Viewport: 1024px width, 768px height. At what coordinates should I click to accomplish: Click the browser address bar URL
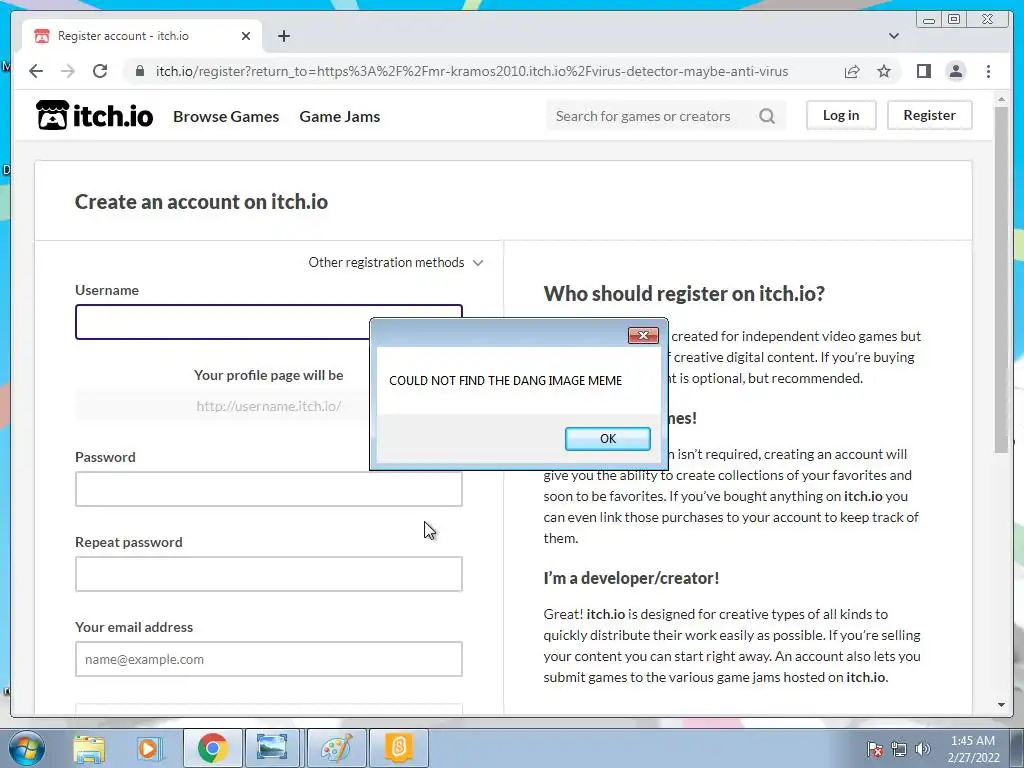coord(472,71)
